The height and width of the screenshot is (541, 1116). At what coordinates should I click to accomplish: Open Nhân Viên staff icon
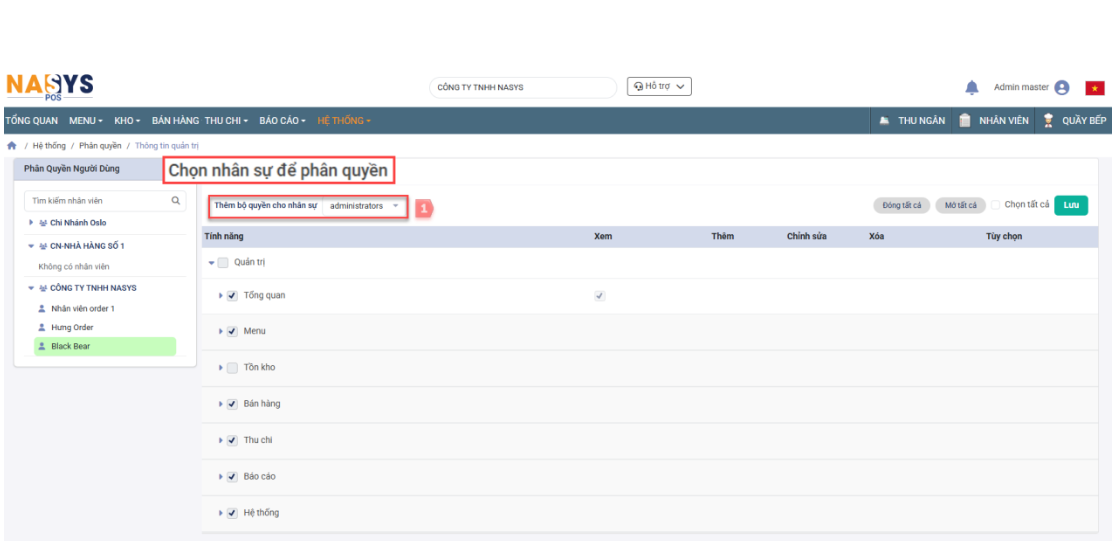pos(964,121)
